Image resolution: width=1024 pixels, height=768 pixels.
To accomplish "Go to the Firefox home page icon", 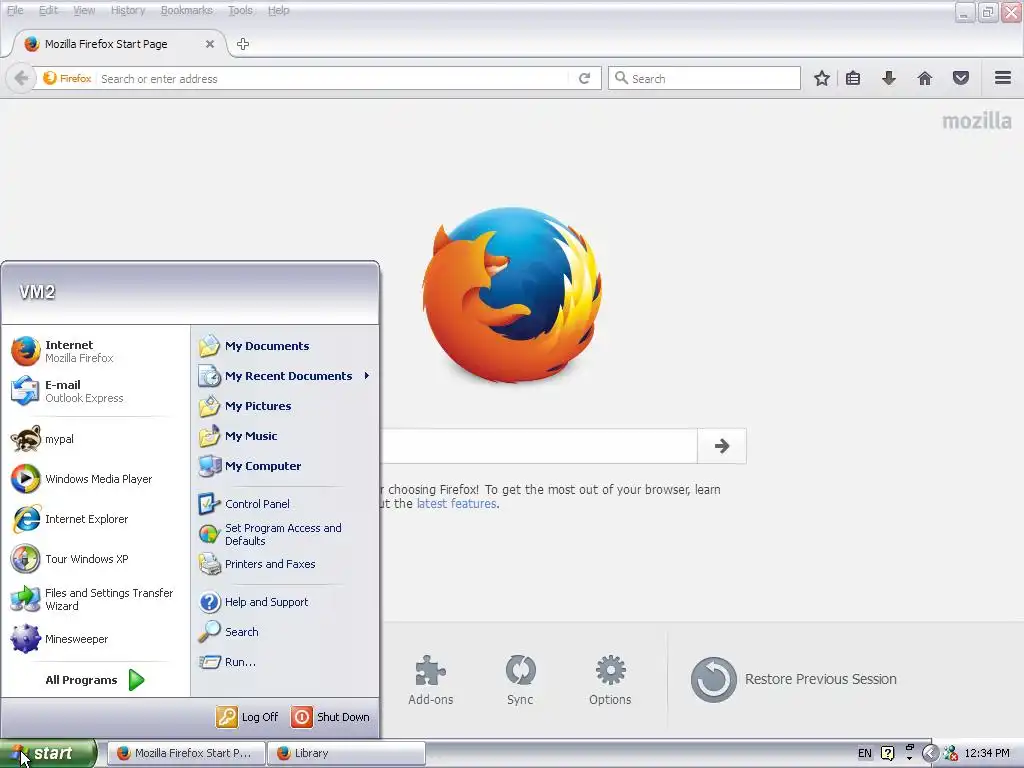I will click(x=925, y=78).
